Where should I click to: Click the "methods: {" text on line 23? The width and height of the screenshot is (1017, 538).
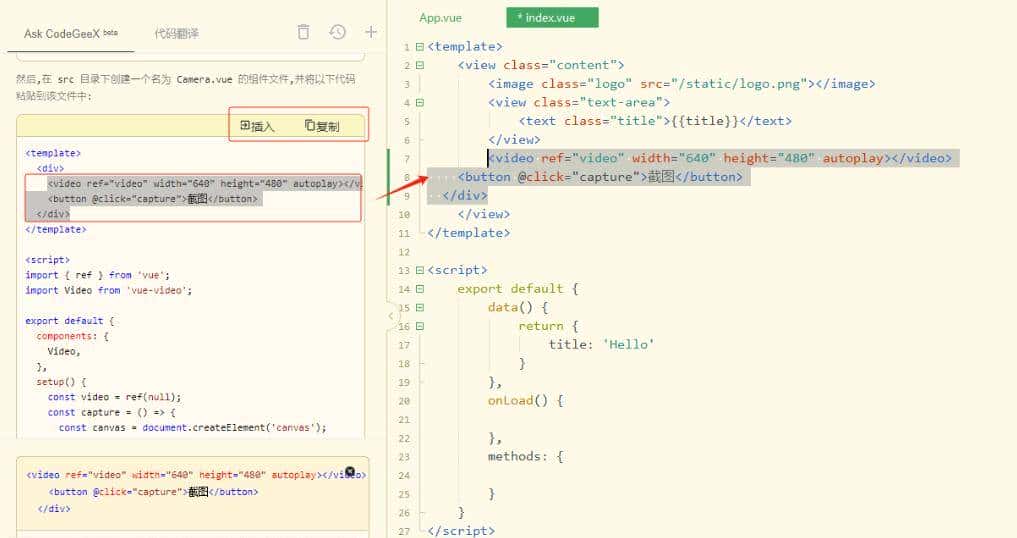pos(526,456)
